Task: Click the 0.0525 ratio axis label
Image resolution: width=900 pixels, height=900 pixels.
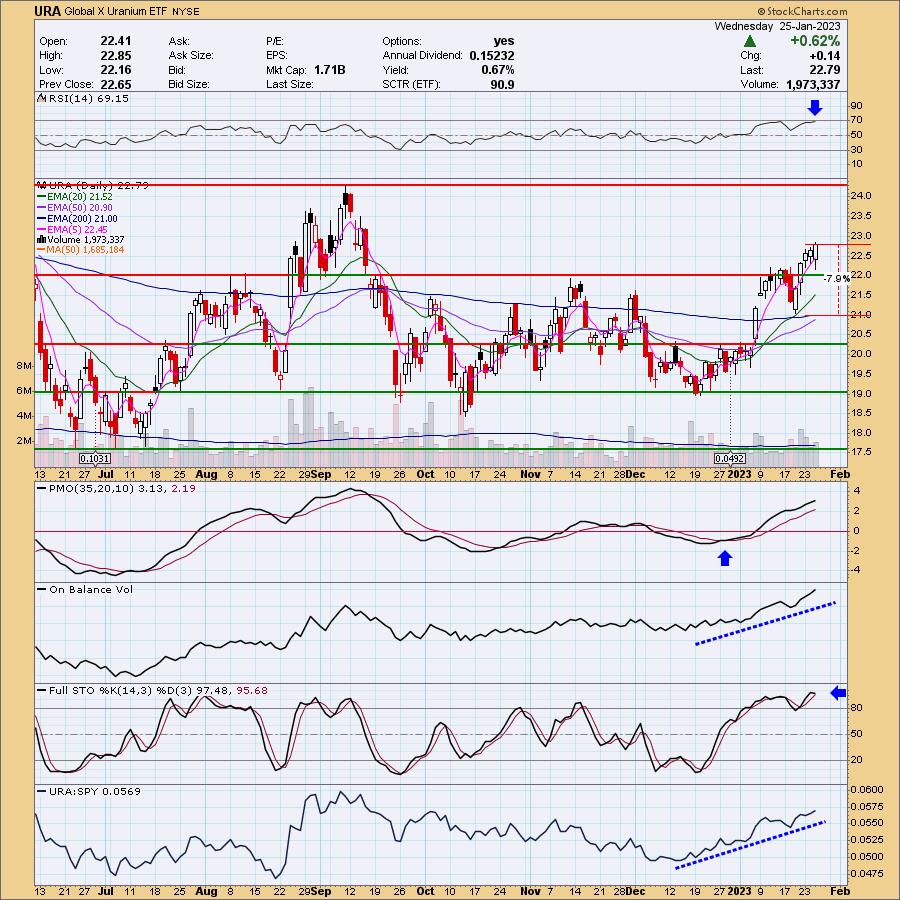Action: coord(867,840)
